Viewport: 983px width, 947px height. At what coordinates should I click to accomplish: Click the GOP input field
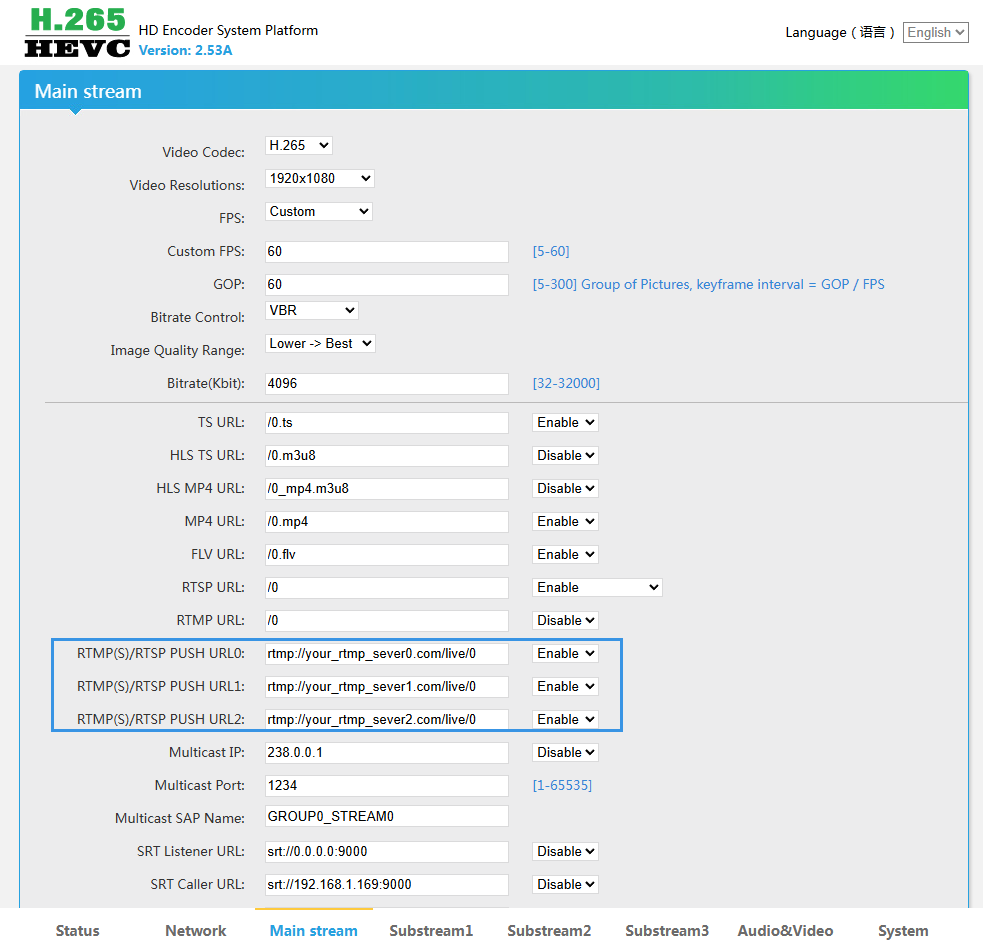[386, 285]
